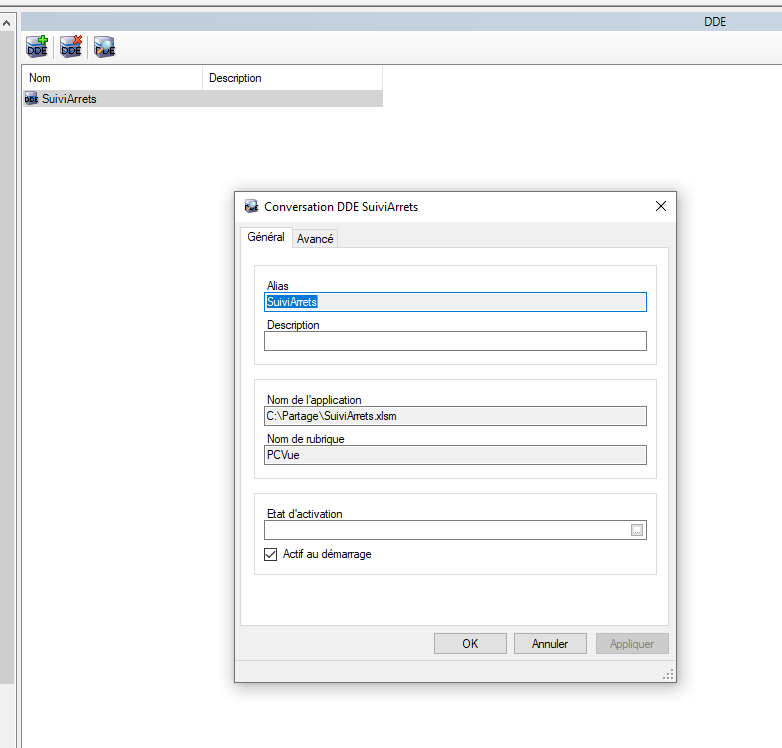Image resolution: width=782 pixels, height=748 pixels.
Task: Sort by the Nom column header
Action: [x=113, y=78]
